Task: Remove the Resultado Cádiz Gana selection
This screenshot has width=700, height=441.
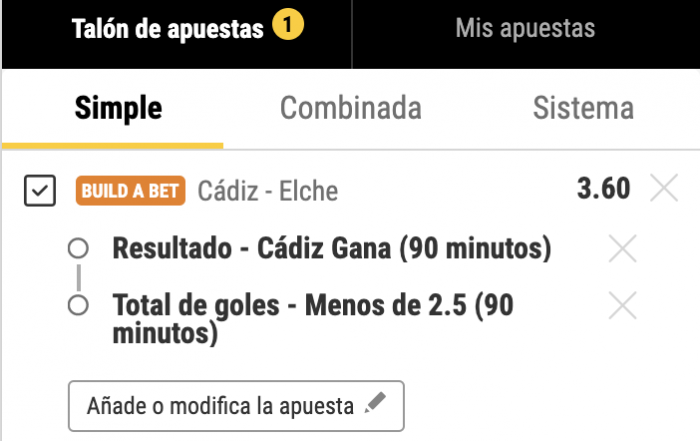Action: point(622,249)
